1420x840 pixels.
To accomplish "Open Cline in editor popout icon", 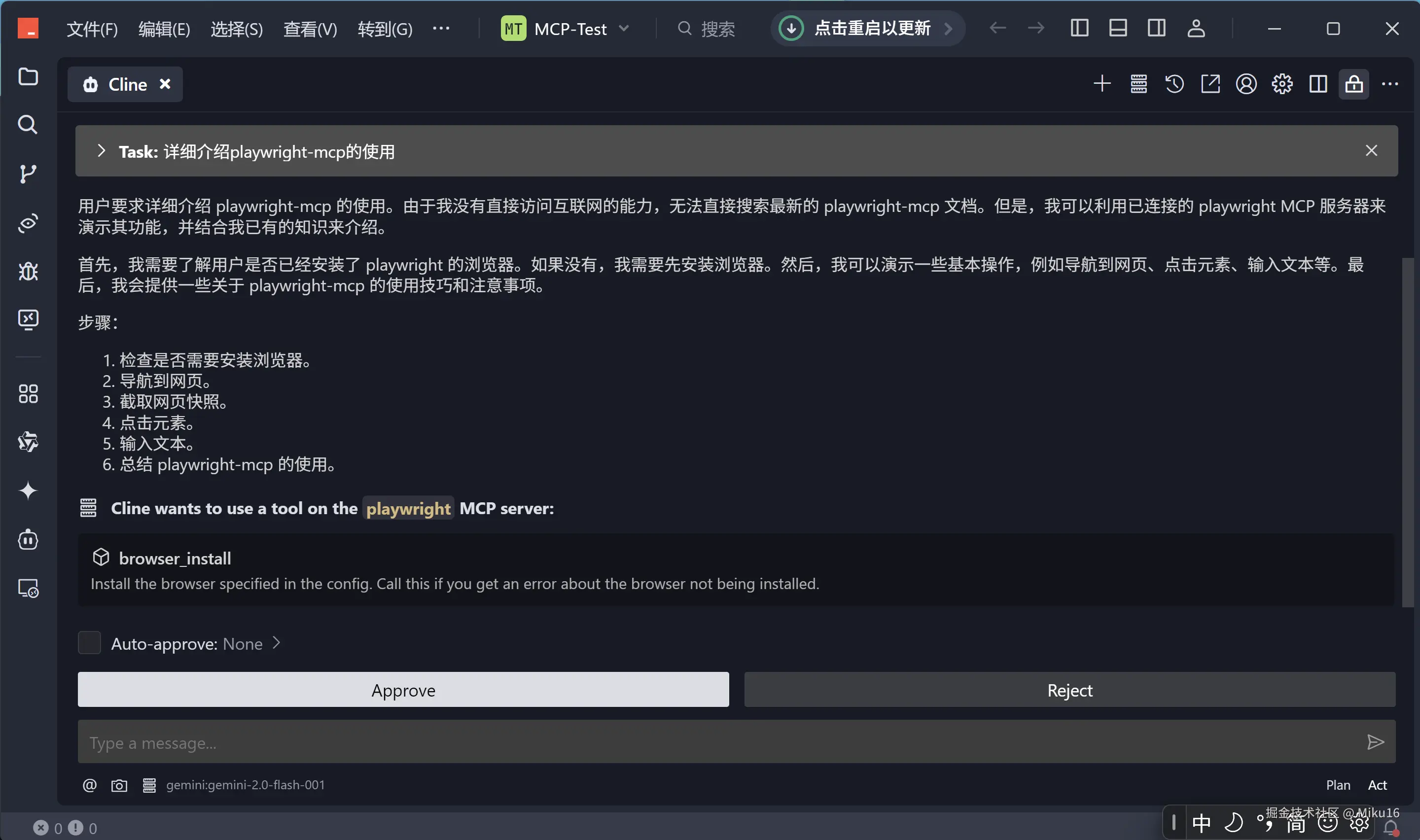I will coord(1210,84).
